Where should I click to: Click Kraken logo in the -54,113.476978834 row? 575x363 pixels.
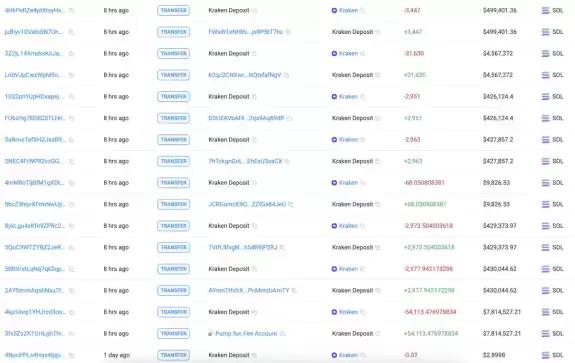(334, 312)
